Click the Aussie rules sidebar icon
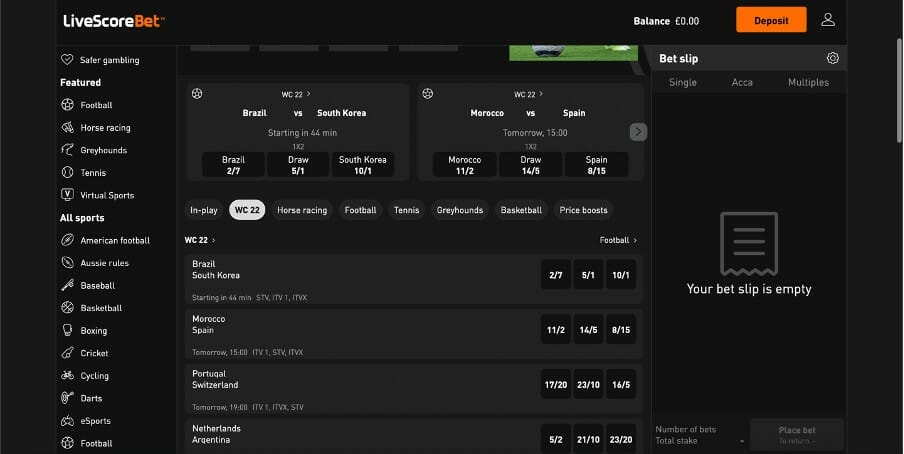The height and width of the screenshot is (454, 904). 67,262
